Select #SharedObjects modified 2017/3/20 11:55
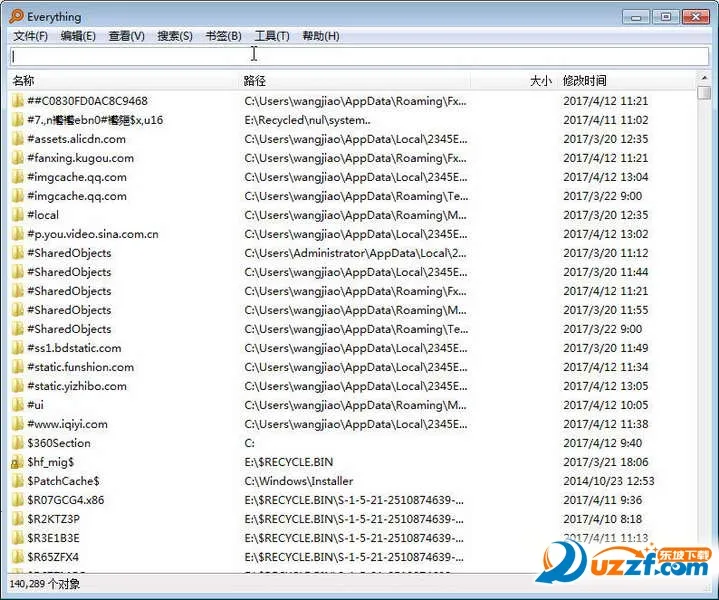Viewport: 719px width, 600px height. [x=69, y=310]
